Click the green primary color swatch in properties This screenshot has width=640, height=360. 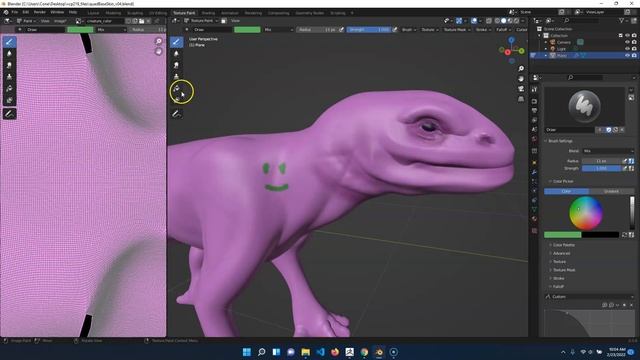coord(562,235)
